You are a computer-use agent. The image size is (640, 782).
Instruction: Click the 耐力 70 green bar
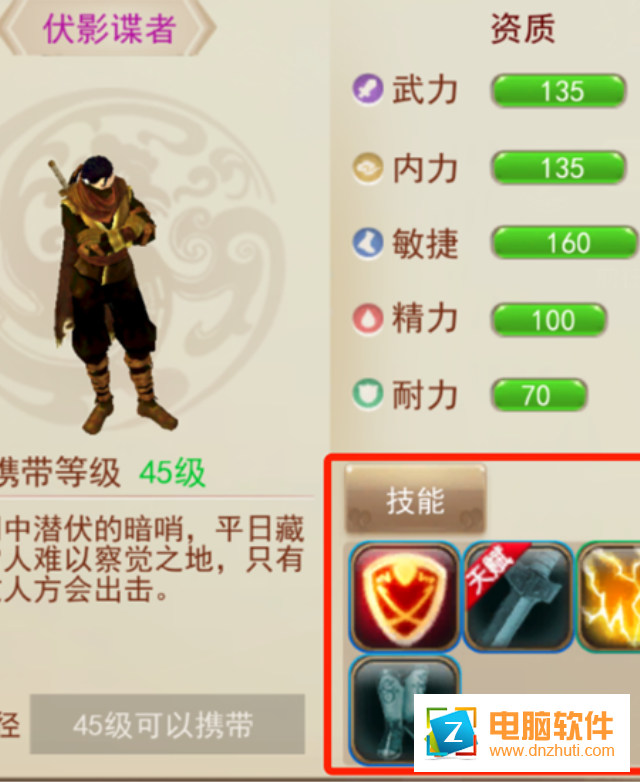(539, 395)
